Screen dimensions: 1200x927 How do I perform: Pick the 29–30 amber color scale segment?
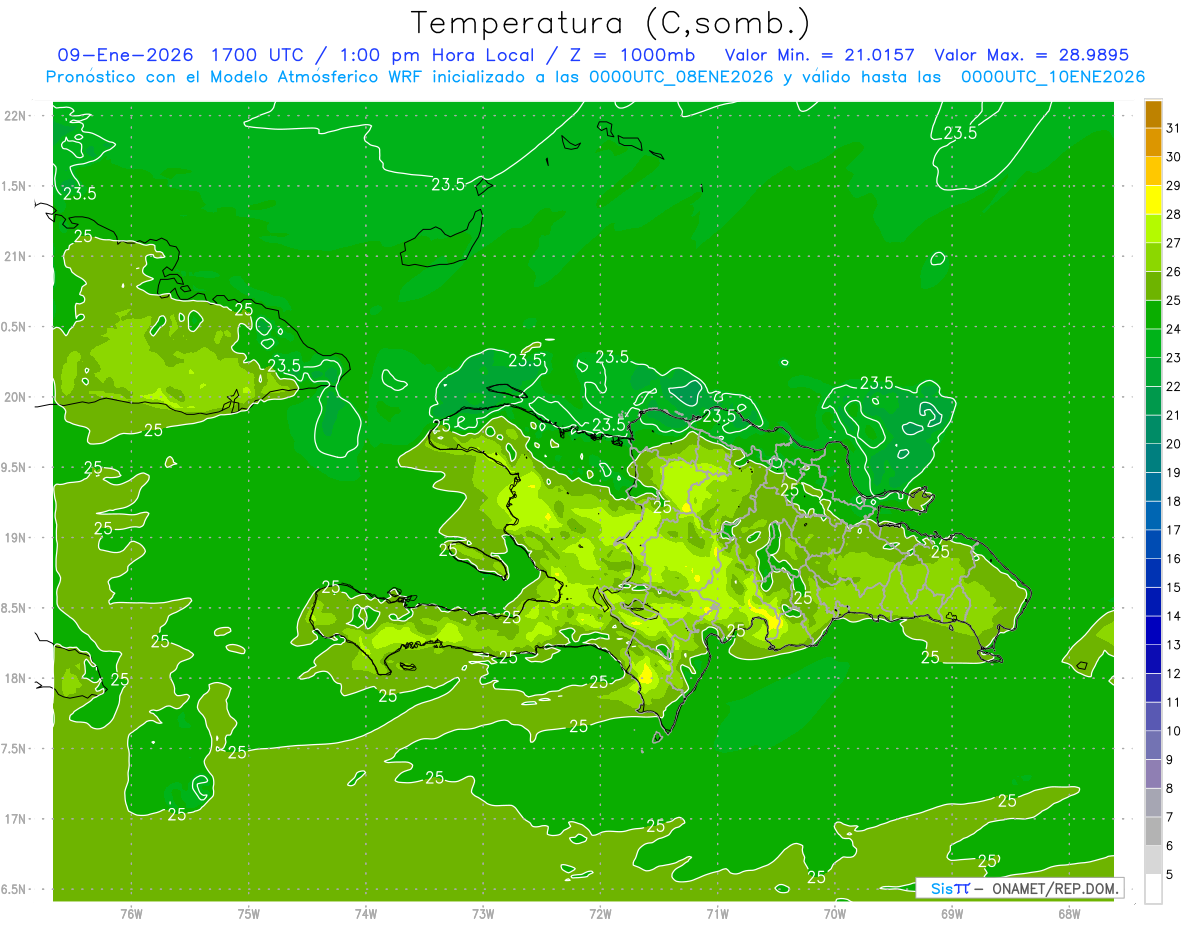tap(1153, 172)
